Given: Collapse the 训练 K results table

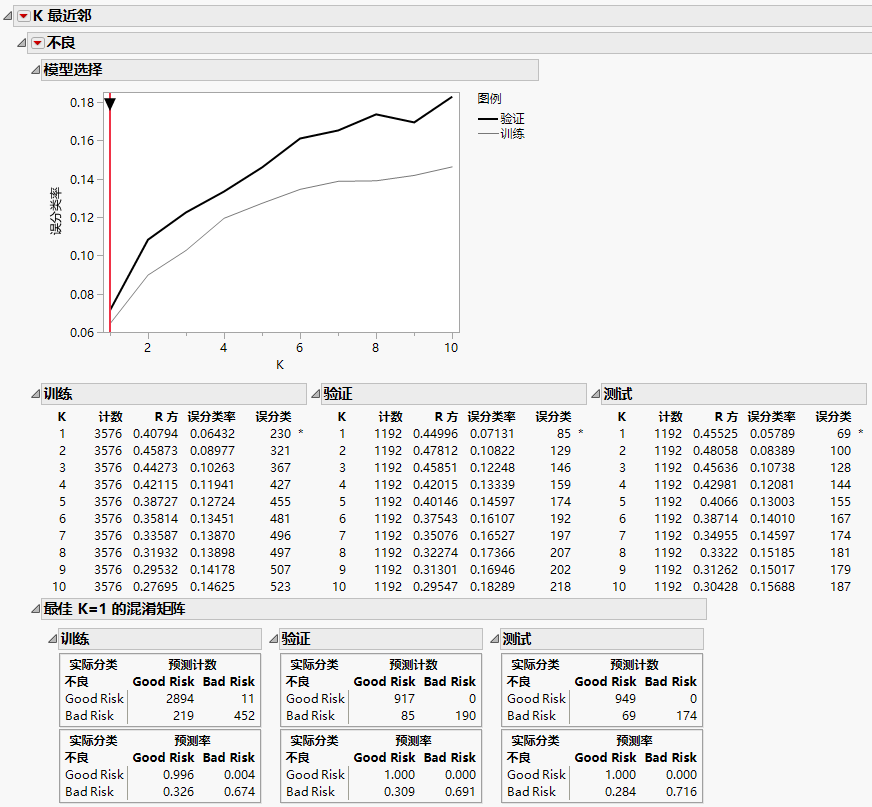Looking at the screenshot, I should [x=35, y=394].
